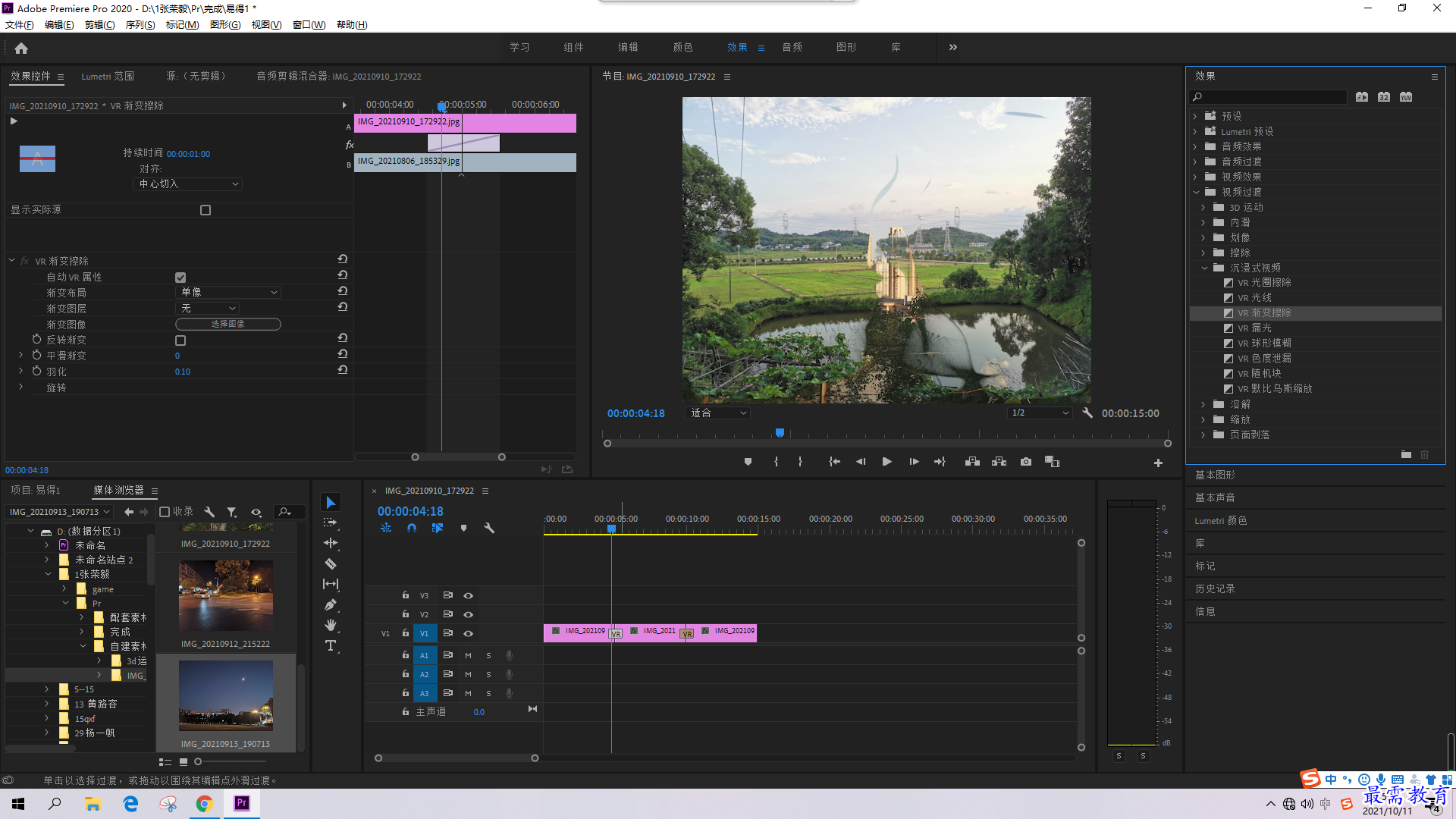
Task: Open 图形 menu
Action: pyautogui.click(x=225, y=25)
